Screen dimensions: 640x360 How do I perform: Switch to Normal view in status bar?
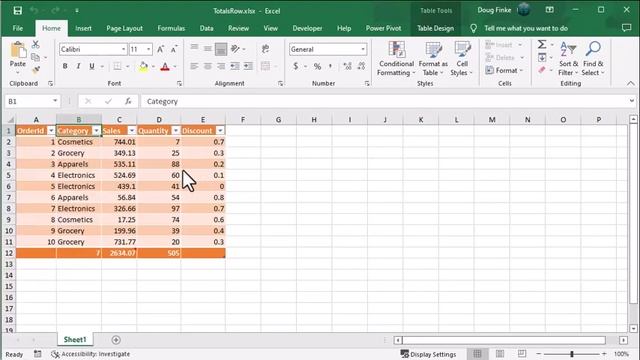477,353
